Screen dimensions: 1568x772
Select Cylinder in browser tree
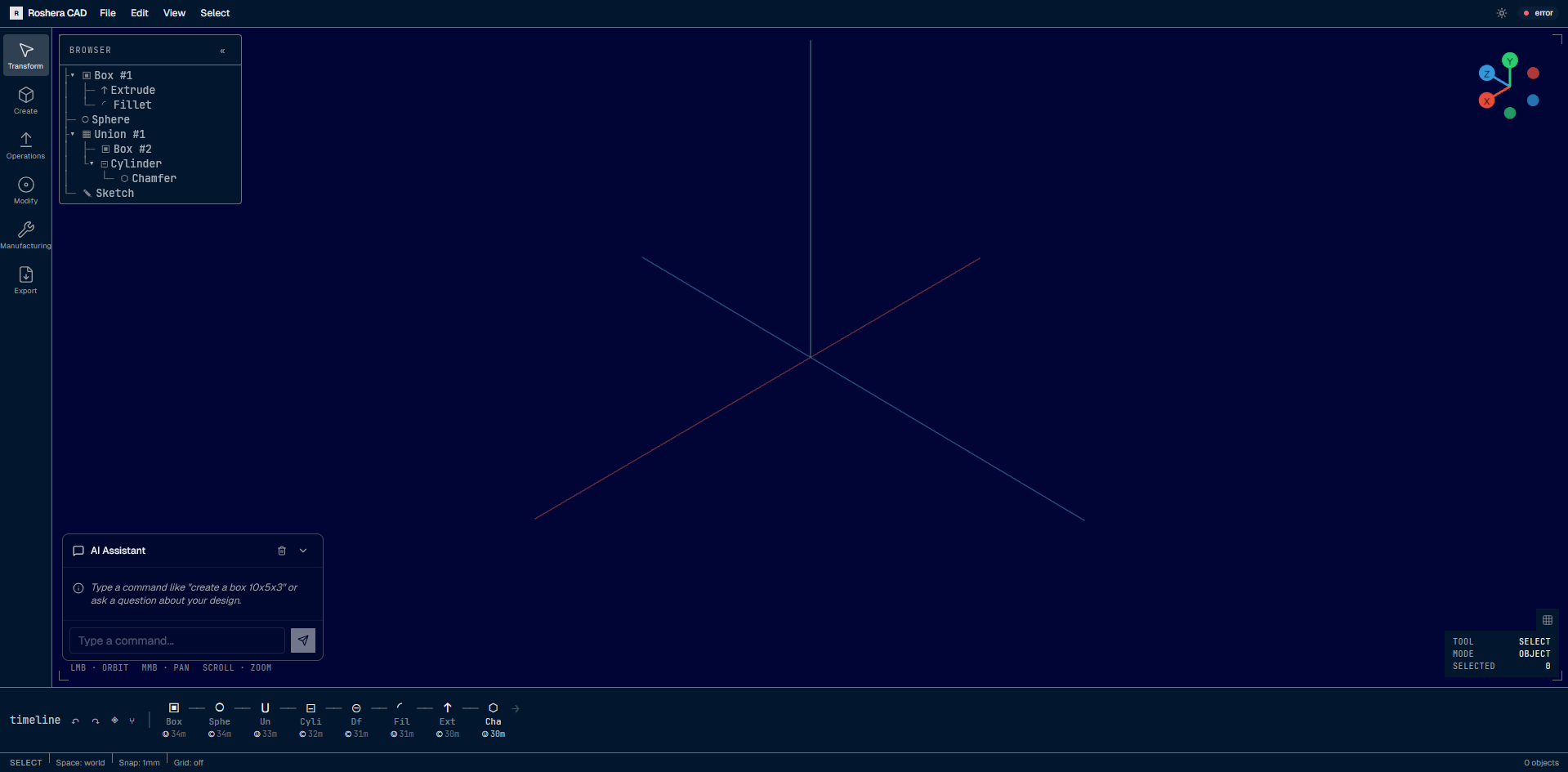click(136, 163)
